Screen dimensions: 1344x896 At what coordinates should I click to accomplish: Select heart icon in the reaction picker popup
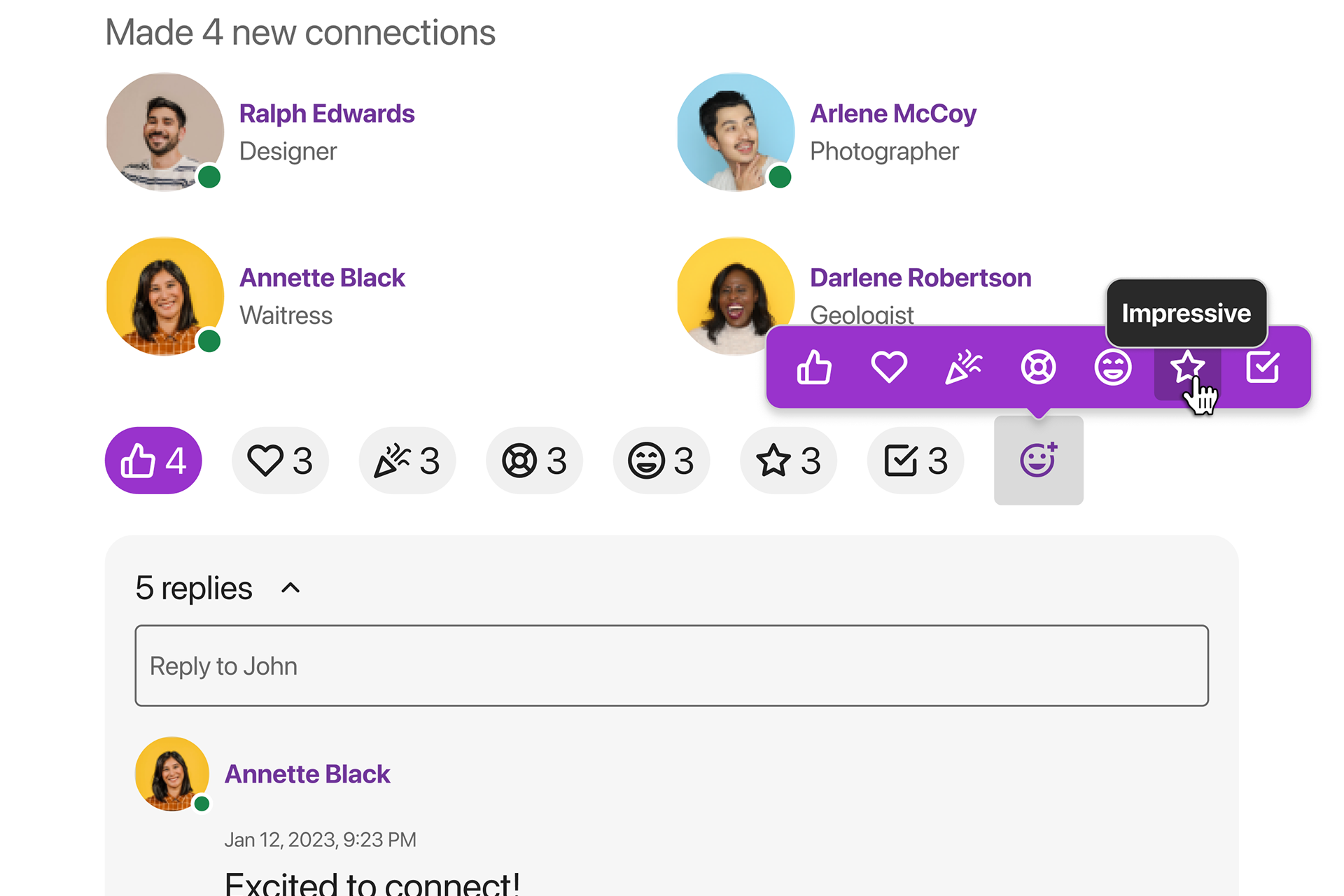click(x=889, y=367)
